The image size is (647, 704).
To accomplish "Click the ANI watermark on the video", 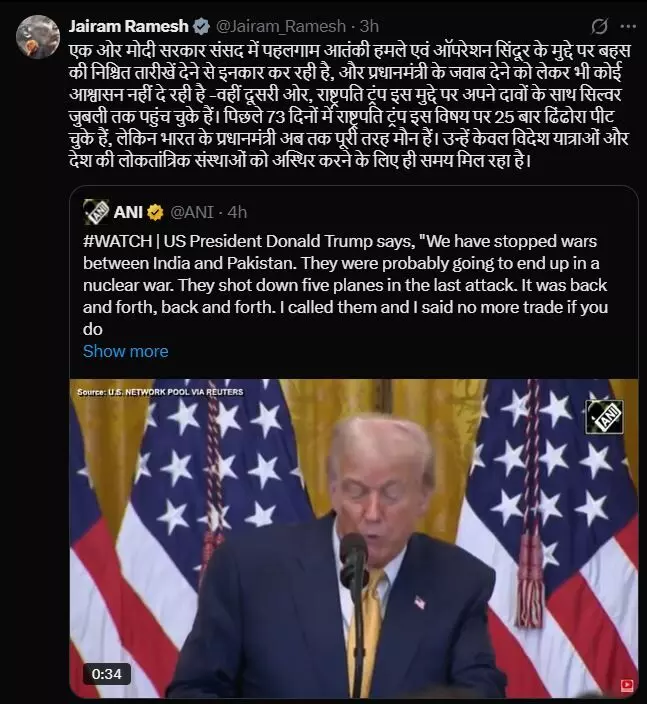I will 604,417.
